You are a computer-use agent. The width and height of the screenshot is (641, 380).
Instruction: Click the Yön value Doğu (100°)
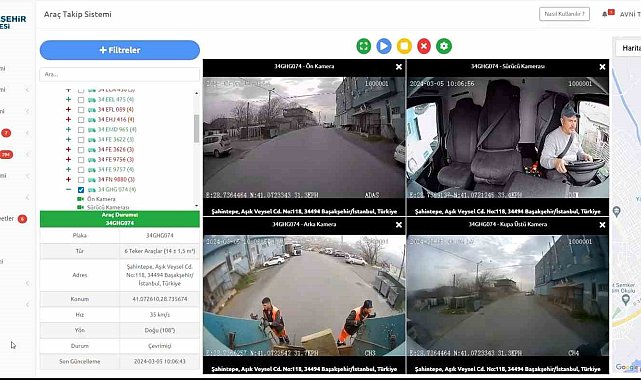[x=160, y=330]
